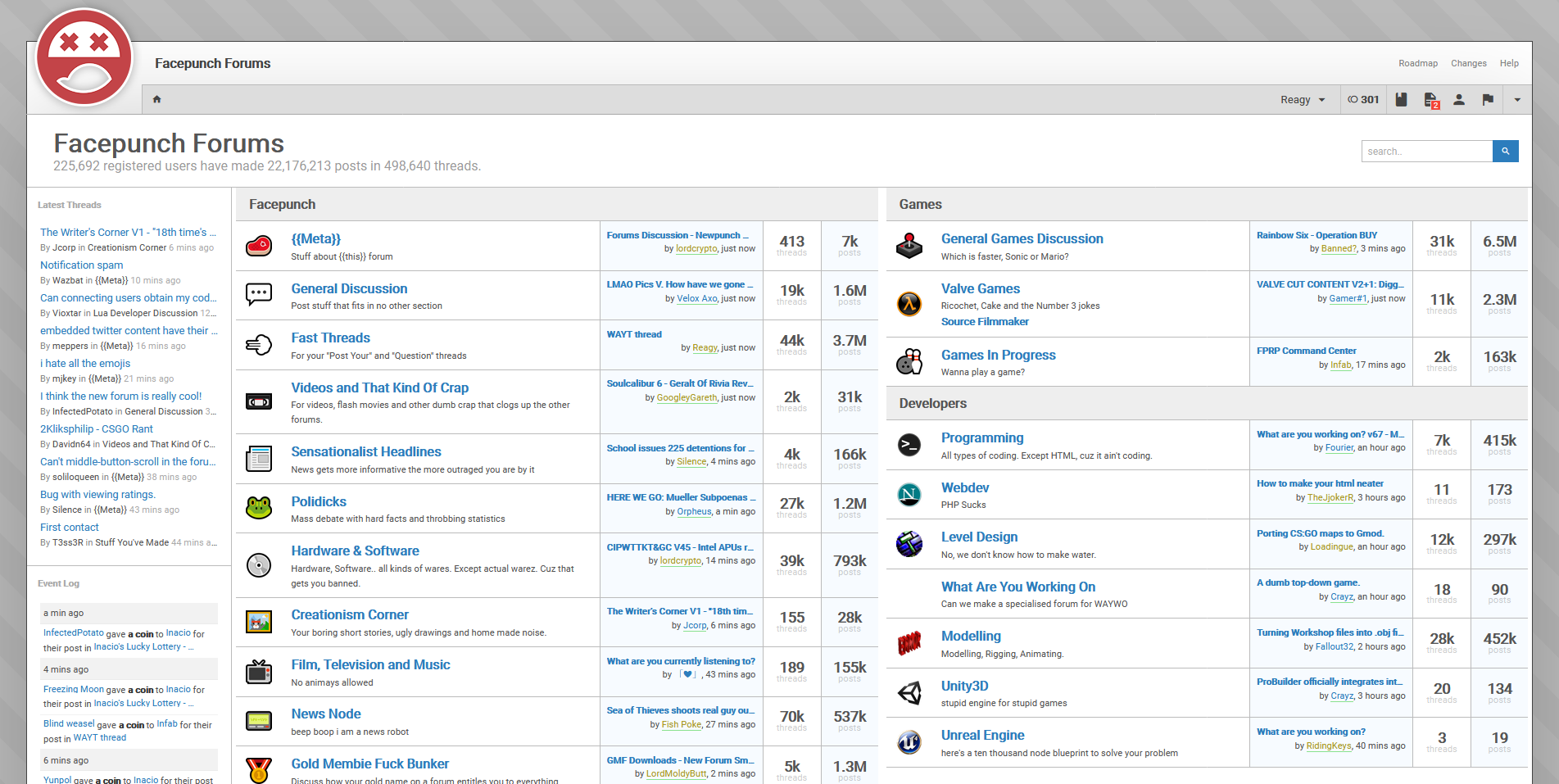The height and width of the screenshot is (784, 1559).
Task: Open the Help link
Action: tap(1509, 63)
